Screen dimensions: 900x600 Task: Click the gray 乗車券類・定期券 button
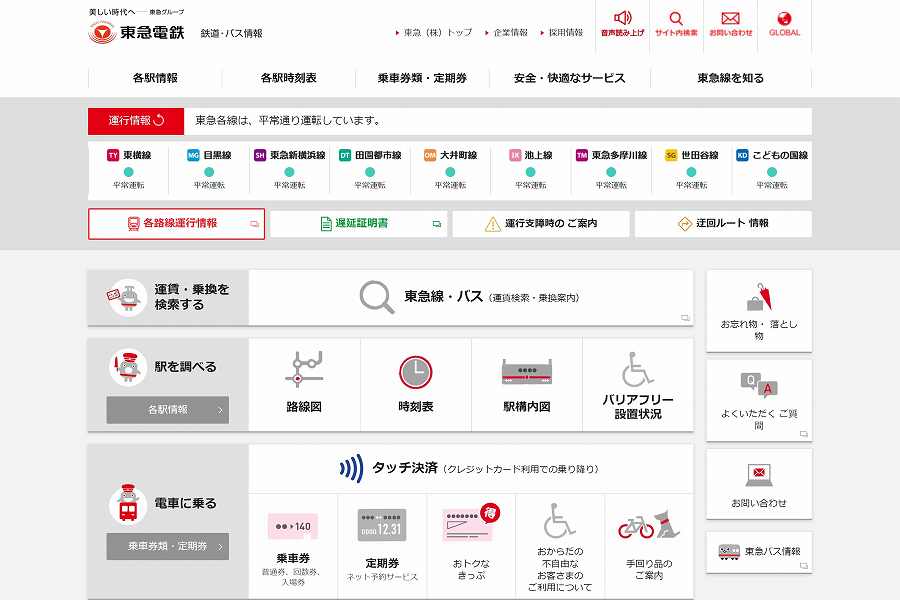click(x=168, y=546)
